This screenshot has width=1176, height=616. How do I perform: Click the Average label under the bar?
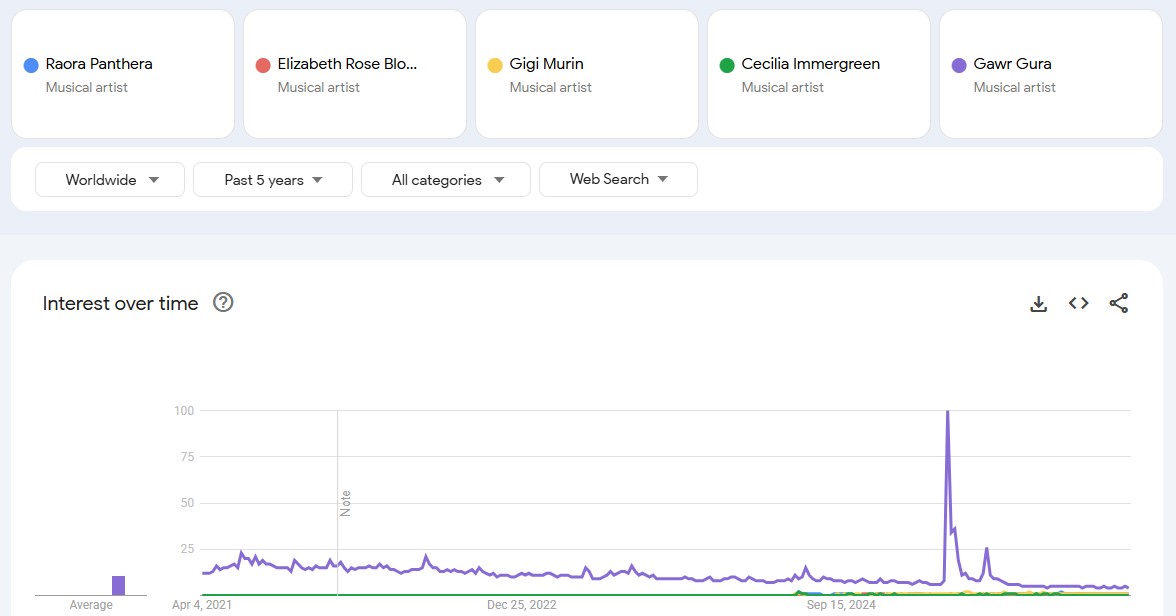[x=91, y=605]
